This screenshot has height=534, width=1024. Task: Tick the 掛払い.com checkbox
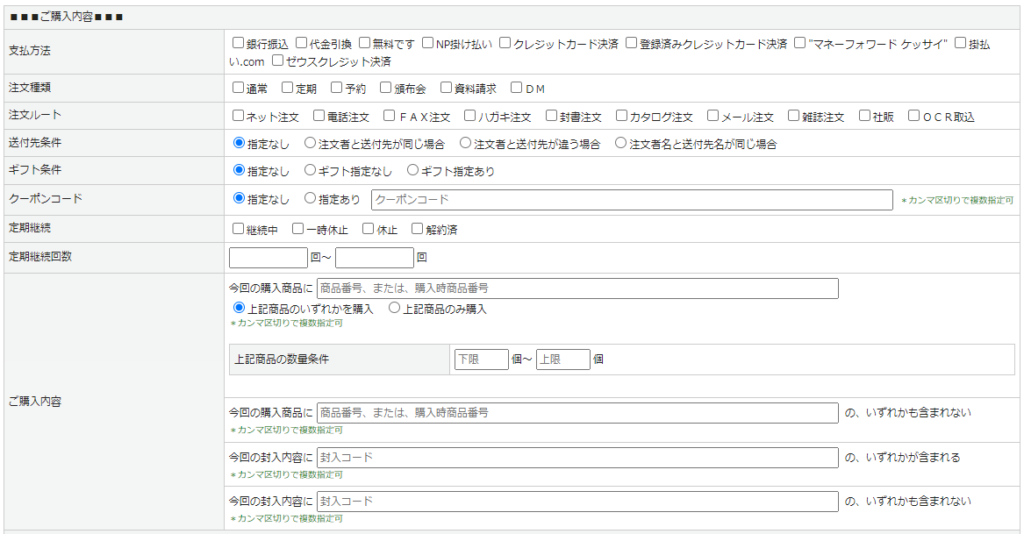coord(960,43)
